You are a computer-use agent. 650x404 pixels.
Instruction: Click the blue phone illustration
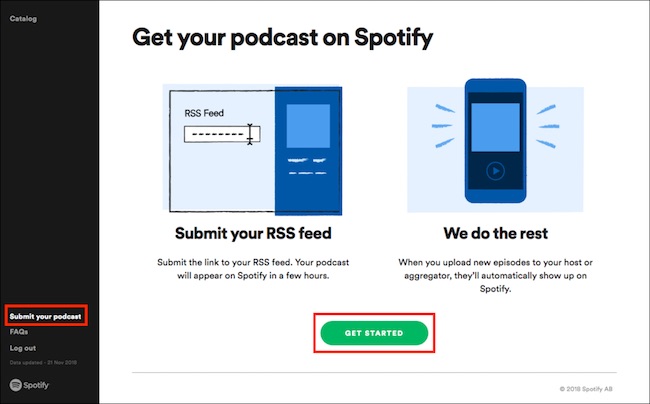tap(494, 139)
